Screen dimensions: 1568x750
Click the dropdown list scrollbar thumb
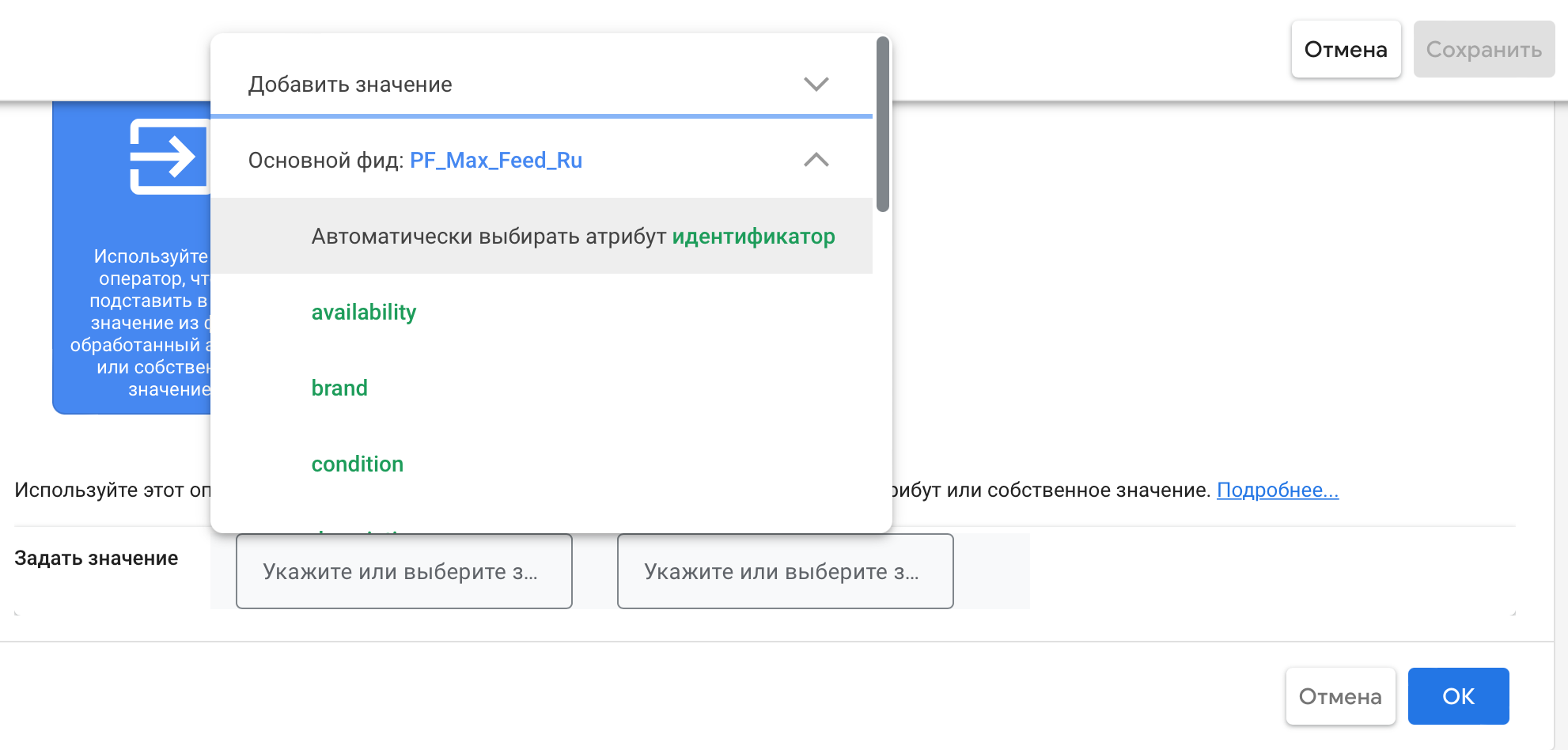882,125
